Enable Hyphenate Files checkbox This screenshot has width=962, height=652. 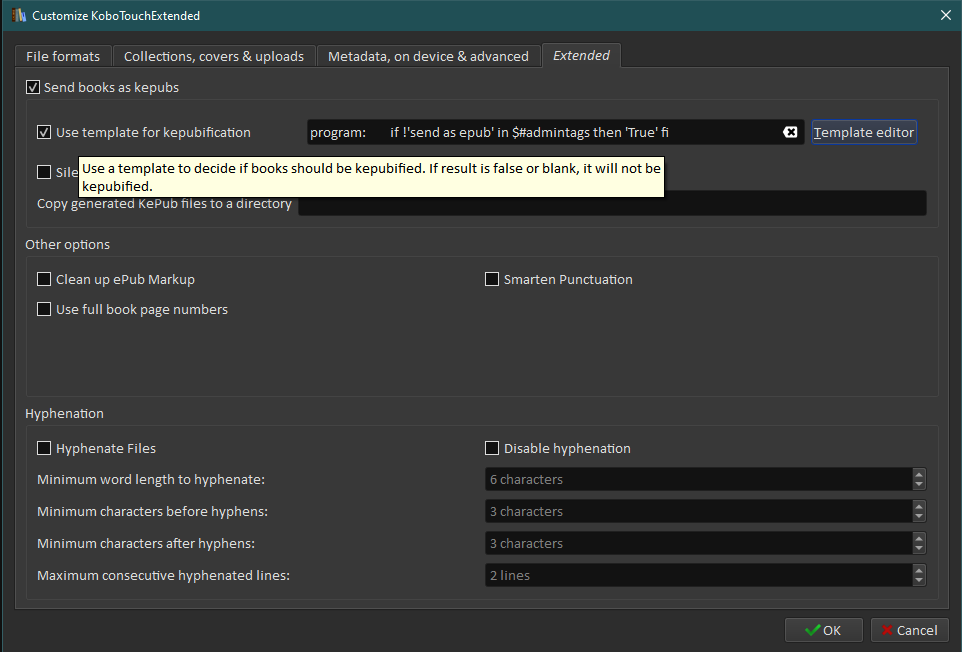pos(44,449)
